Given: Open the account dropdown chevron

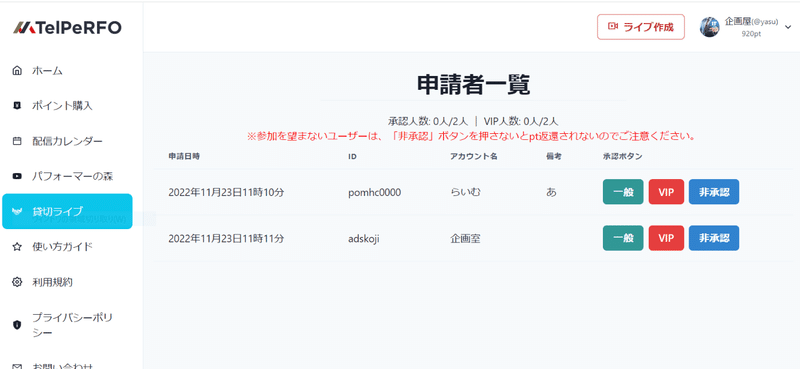Looking at the screenshot, I should 788,28.
